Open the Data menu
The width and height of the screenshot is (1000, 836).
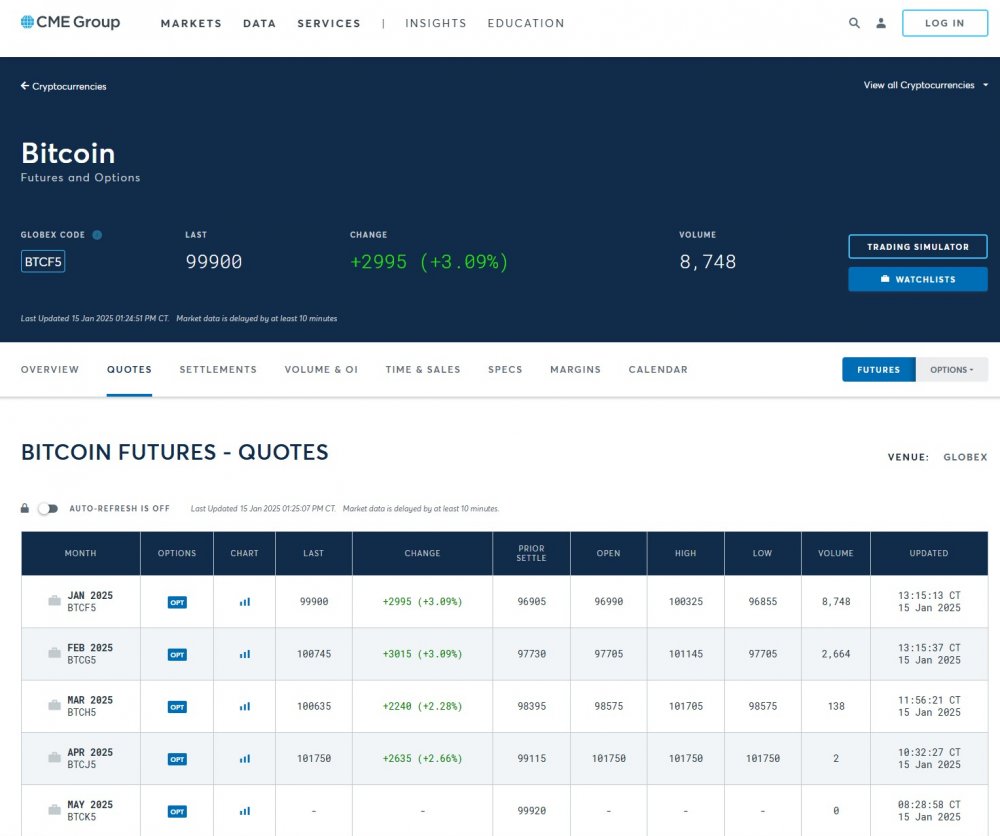point(260,24)
